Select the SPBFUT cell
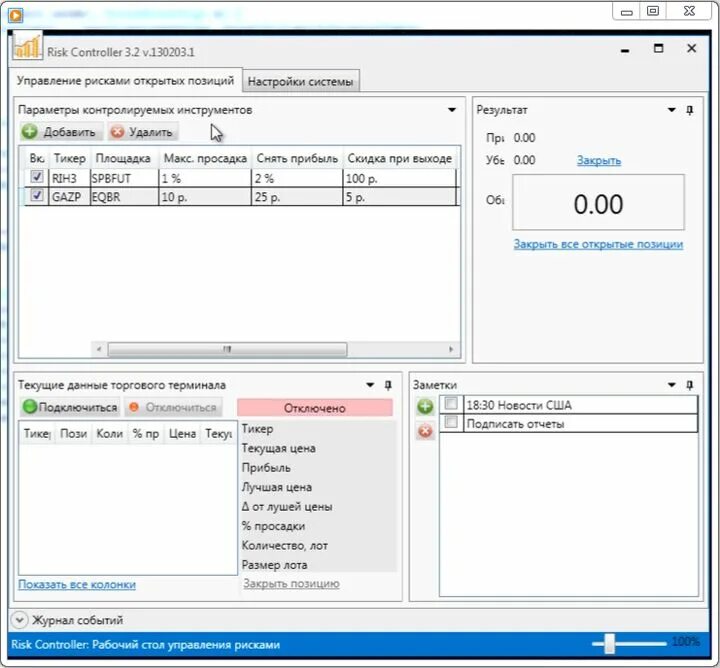The width and height of the screenshot is (720, 668). [124, 178]
